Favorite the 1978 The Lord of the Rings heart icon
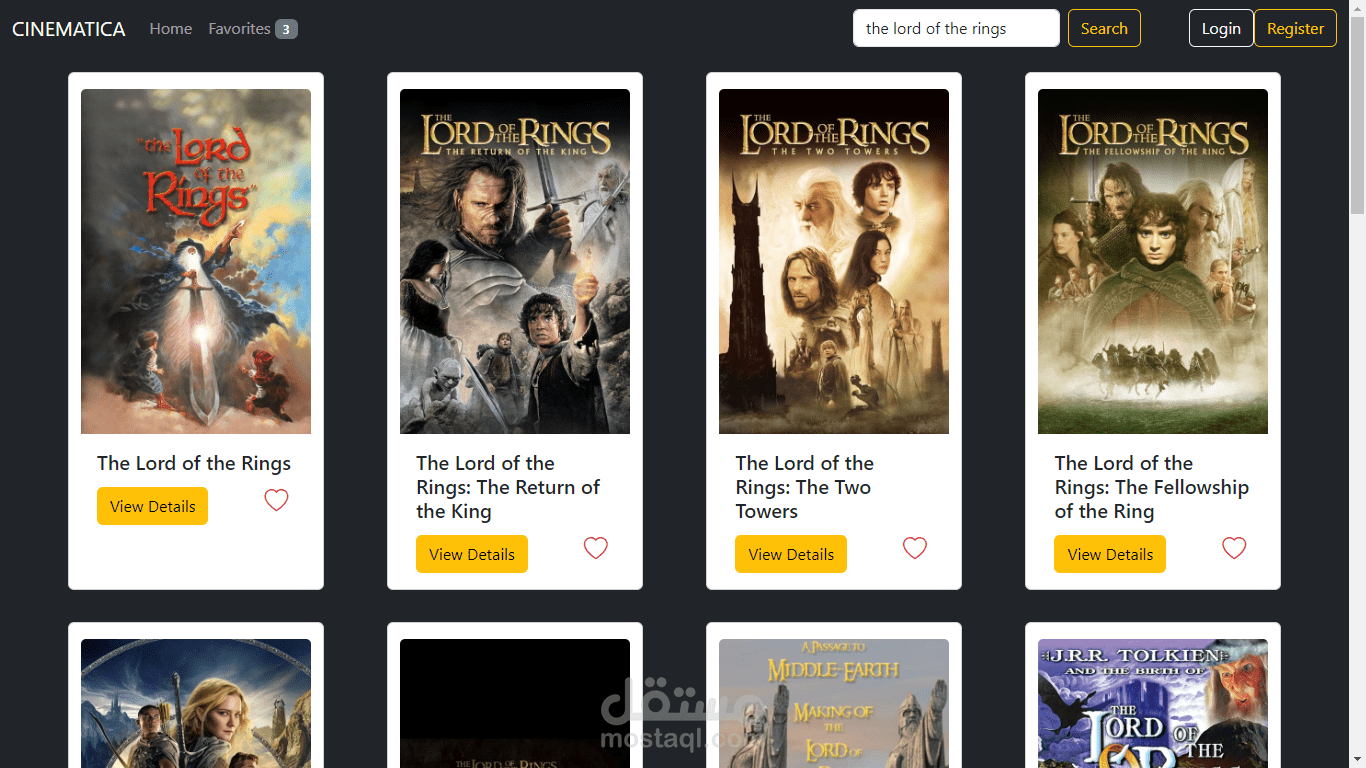Screen dimensions: 1366x768 (x=276, y=500)
